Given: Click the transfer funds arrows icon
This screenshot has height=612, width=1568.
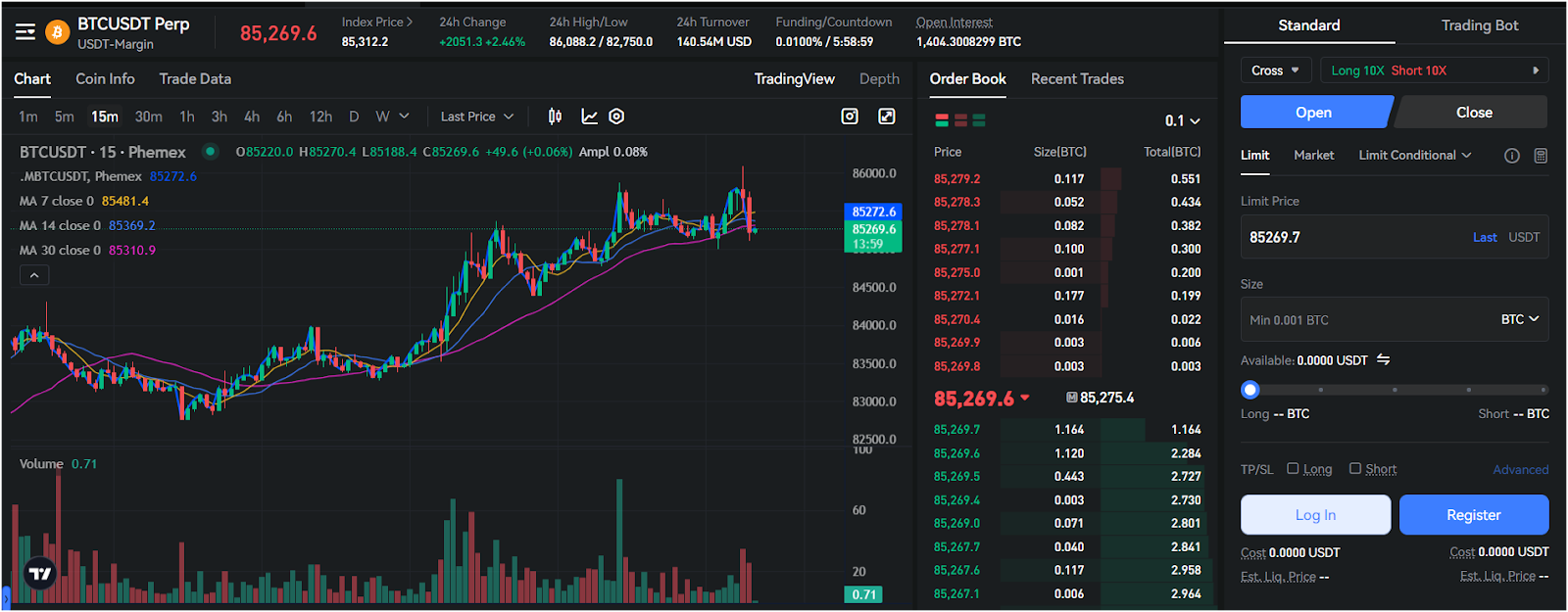Looking at the screenshot, I should tap(1383, 359).
